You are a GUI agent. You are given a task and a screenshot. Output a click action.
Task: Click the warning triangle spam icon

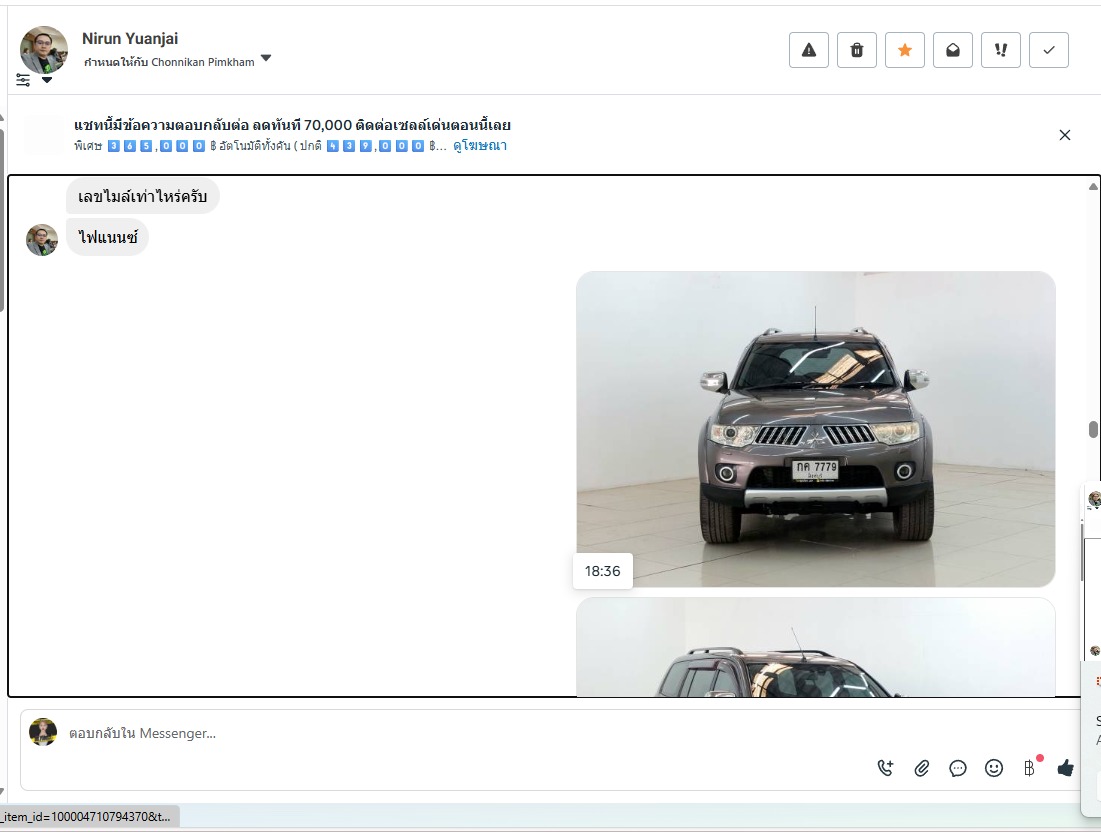pos(808,50)
